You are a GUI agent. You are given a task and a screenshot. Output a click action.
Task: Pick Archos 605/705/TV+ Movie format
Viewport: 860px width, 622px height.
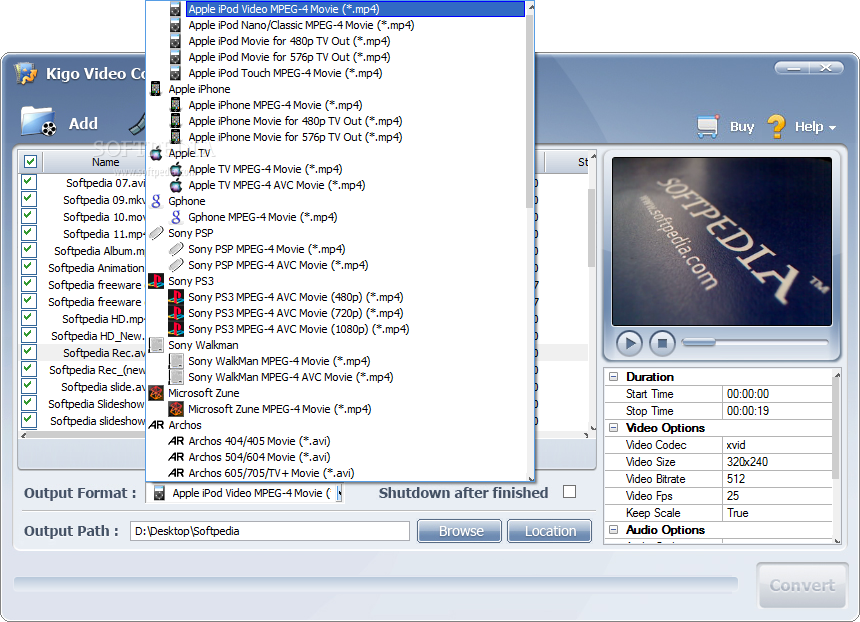271,473
